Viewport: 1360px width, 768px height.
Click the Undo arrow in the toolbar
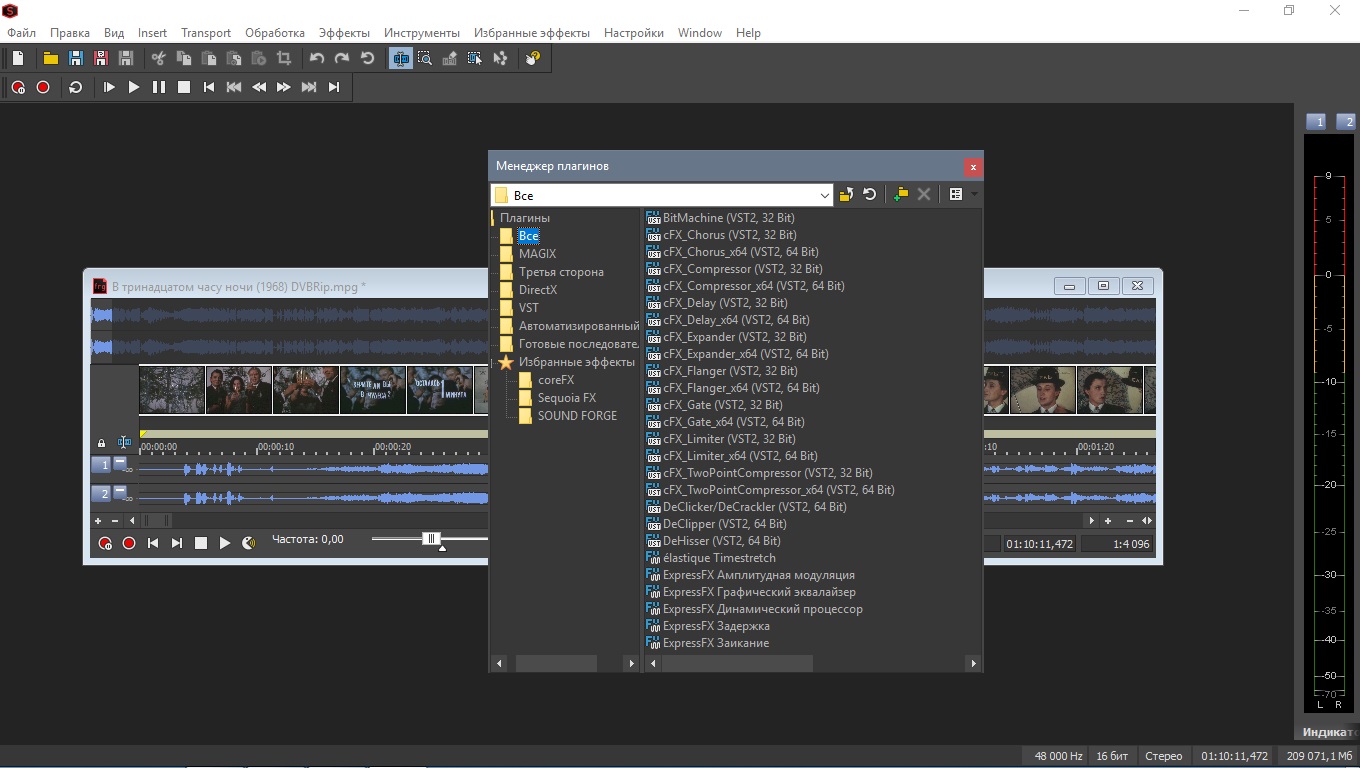tap(317, 59)
